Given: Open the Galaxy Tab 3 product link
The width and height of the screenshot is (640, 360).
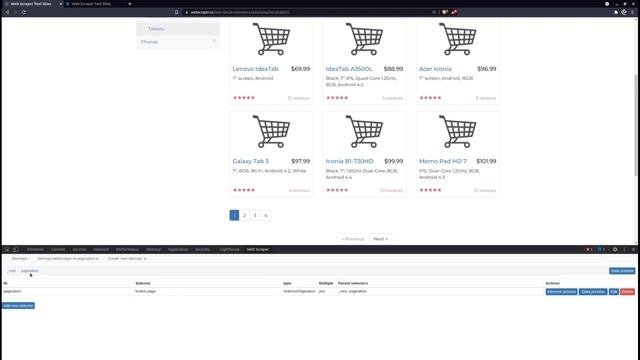Looking at the screenshot, I should point(251,161).
